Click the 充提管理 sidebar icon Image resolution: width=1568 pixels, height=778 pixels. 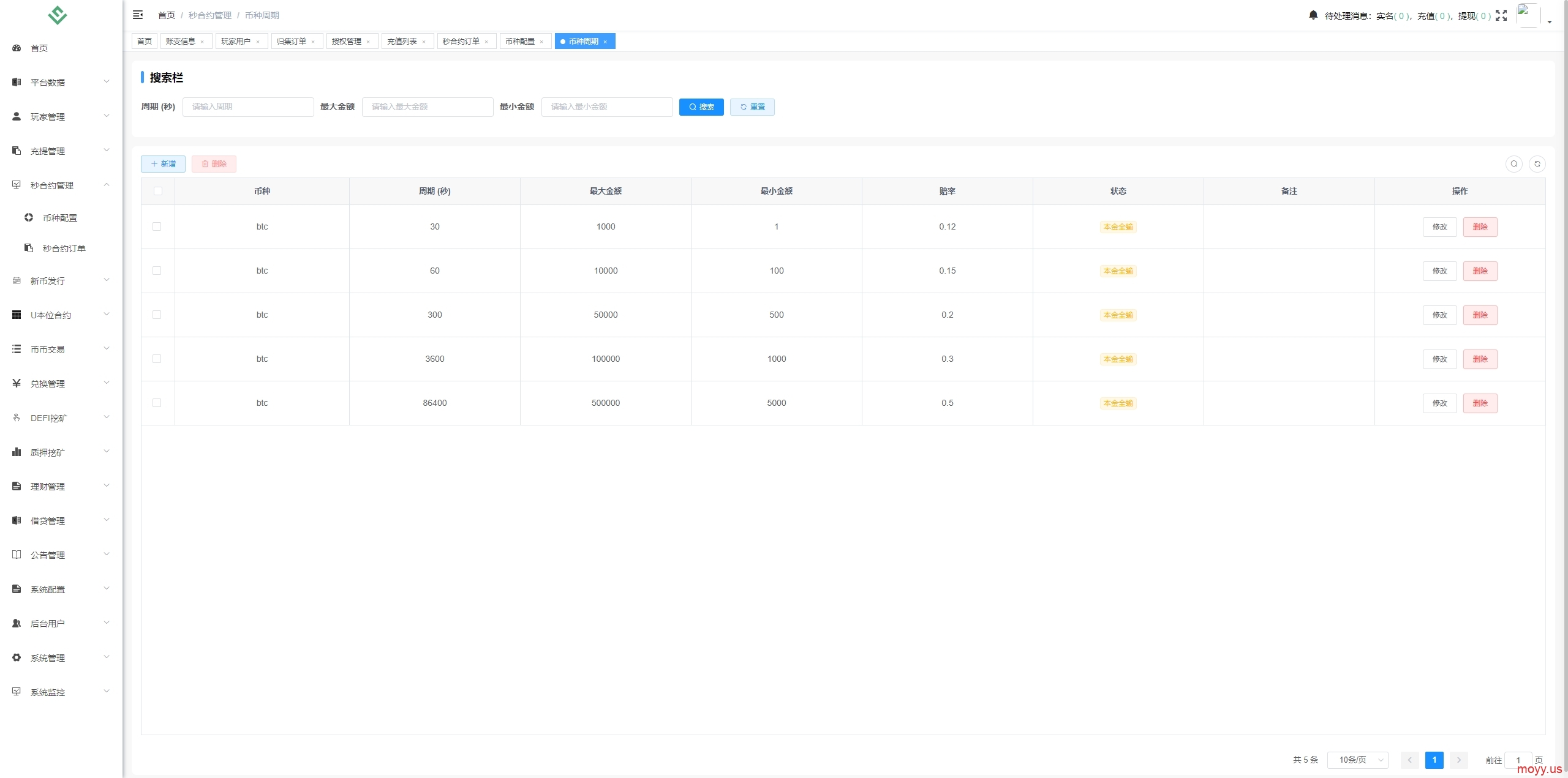click(x=17, y=151)
